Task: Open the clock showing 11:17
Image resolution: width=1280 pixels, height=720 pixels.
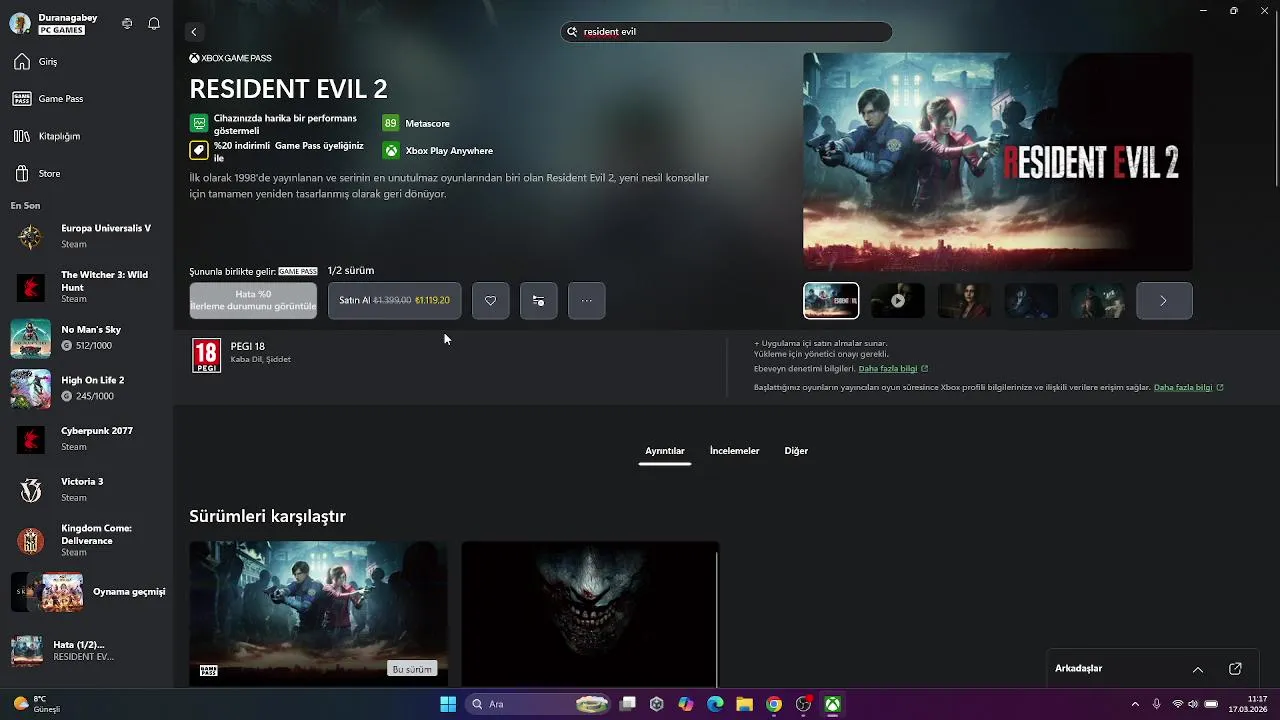Action: point(1248,704)
